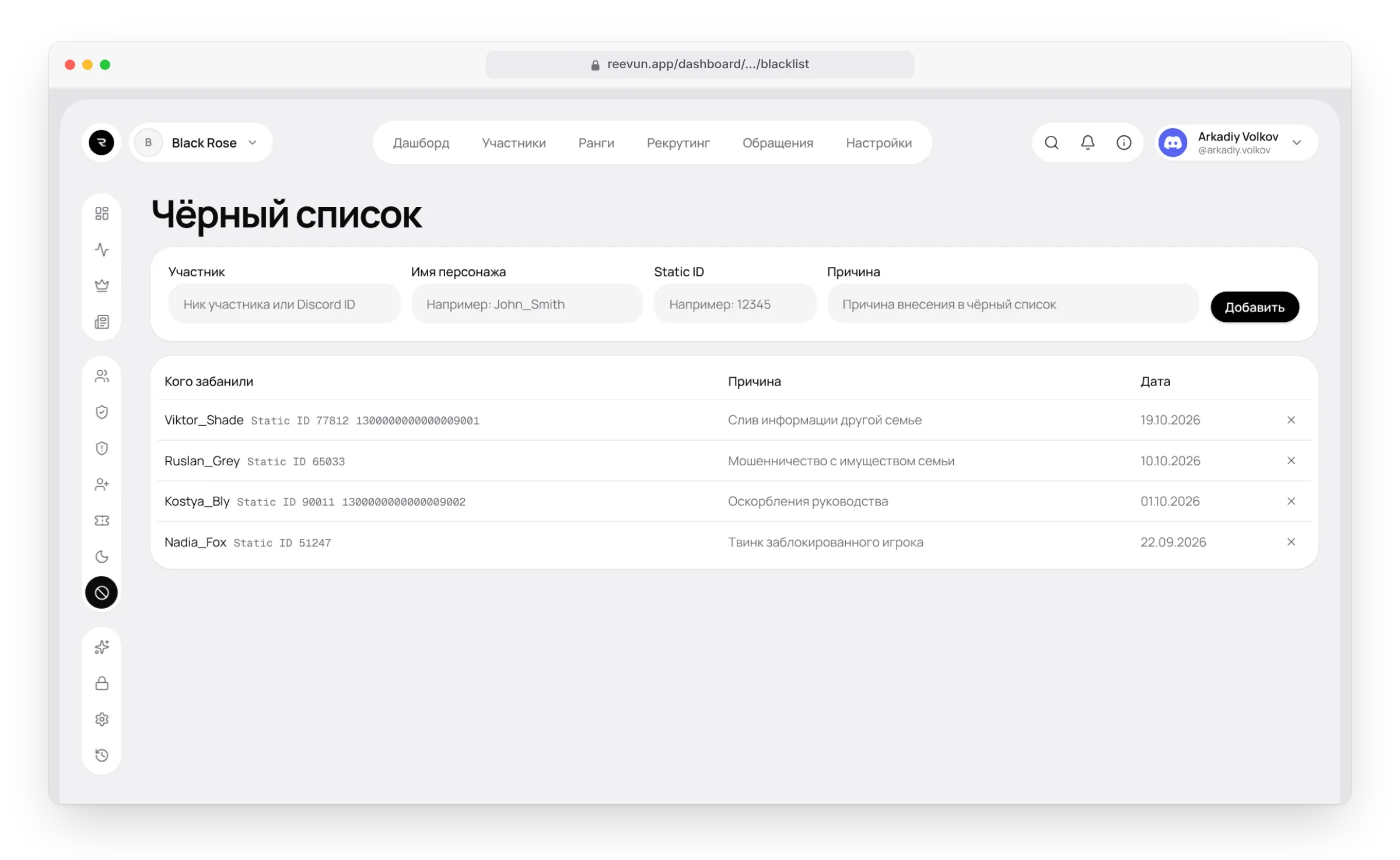
Task: Click the browser address bar URL
Action: coord(699,64)
